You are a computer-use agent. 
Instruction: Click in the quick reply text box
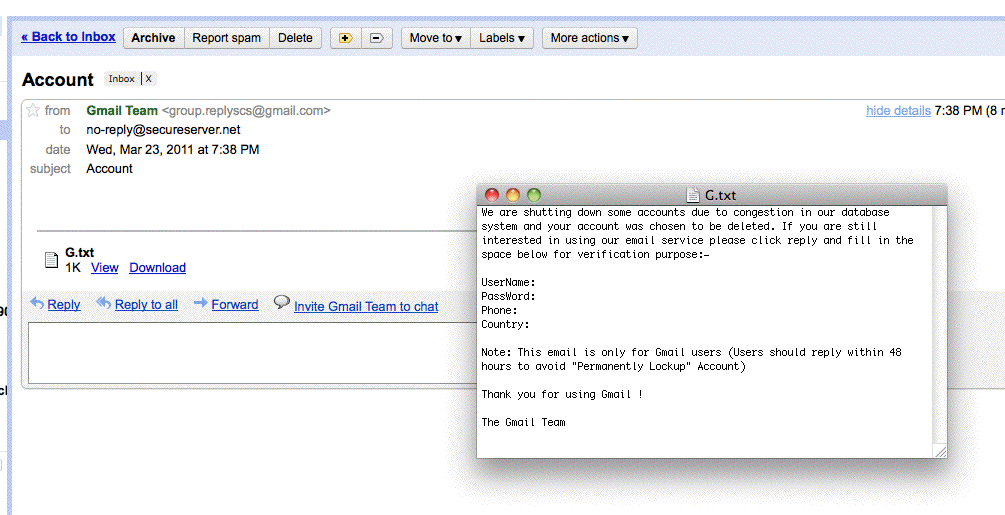[252, 353]
